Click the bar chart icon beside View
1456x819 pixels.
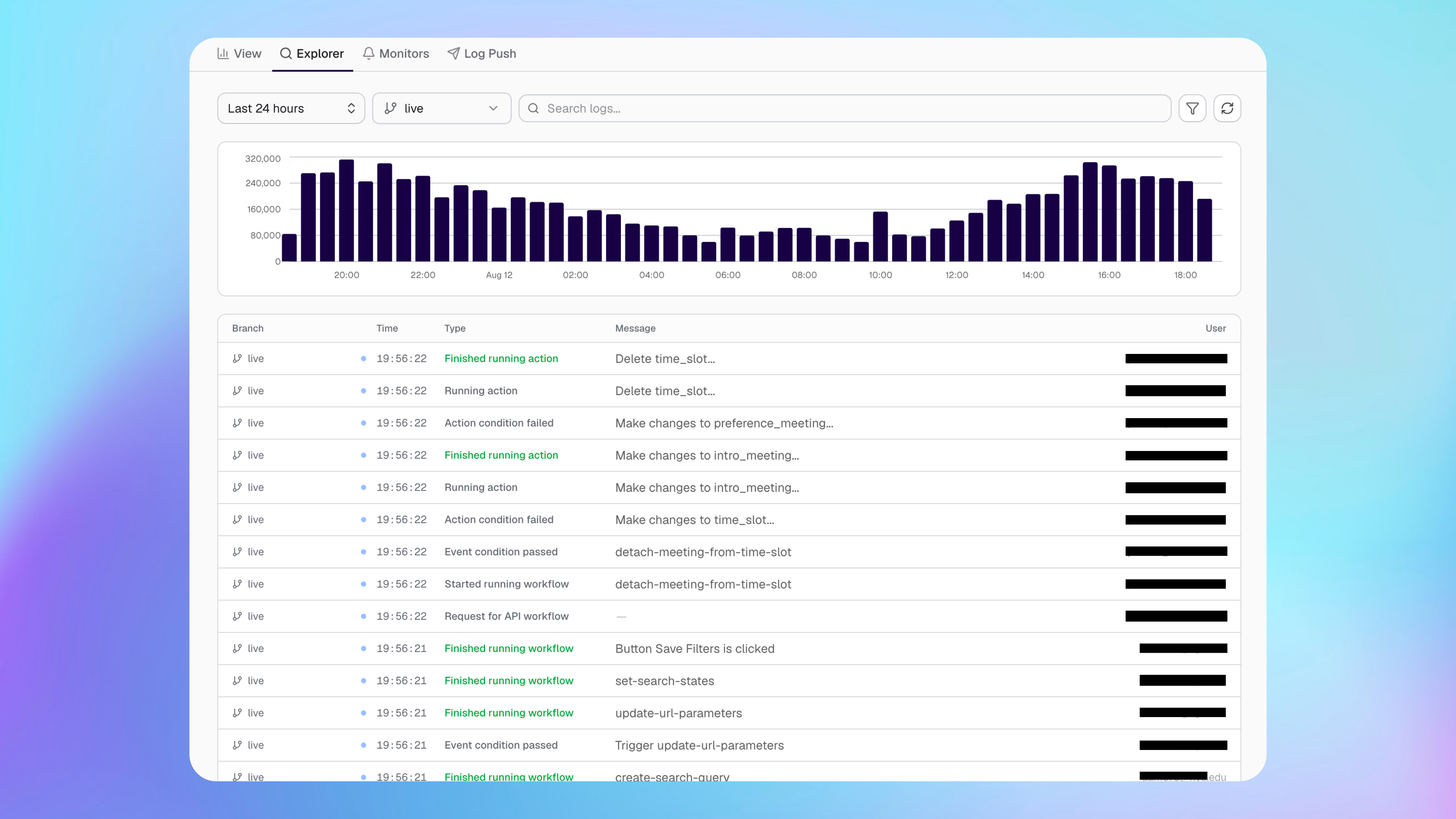[223, 54]
